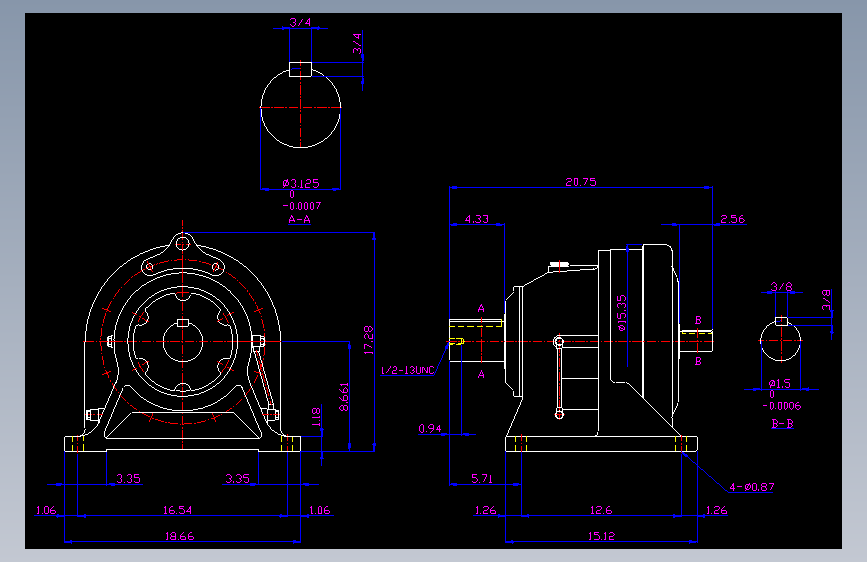Click the 1.06 dimension right of 16.54

[x=320, y=510]
